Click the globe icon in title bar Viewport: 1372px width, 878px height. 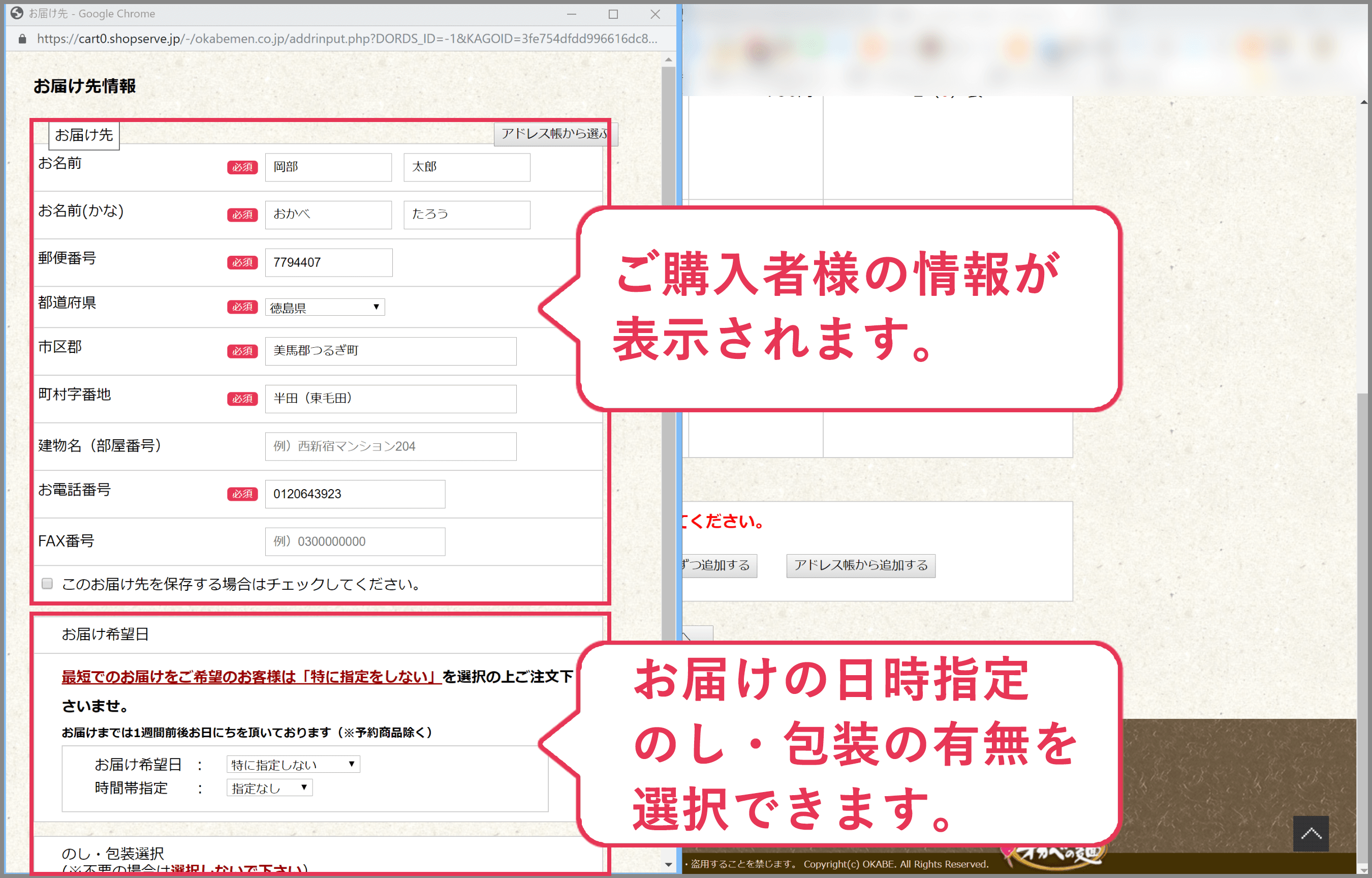17,13
